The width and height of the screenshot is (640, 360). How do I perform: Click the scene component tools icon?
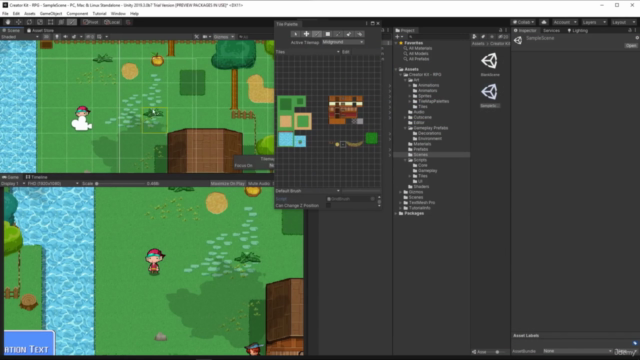coord(196,37)
